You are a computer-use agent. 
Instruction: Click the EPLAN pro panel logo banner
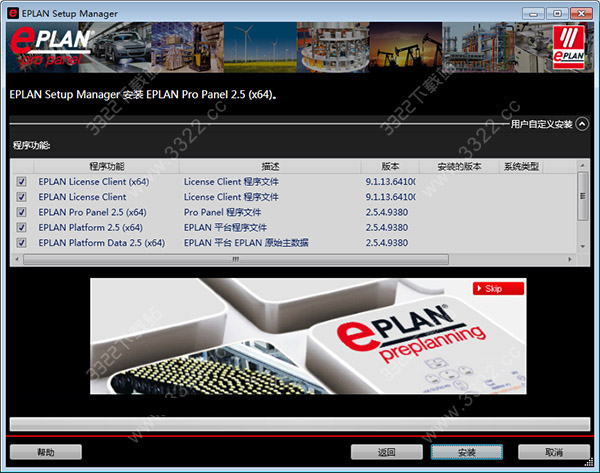(x=50, y=47)
